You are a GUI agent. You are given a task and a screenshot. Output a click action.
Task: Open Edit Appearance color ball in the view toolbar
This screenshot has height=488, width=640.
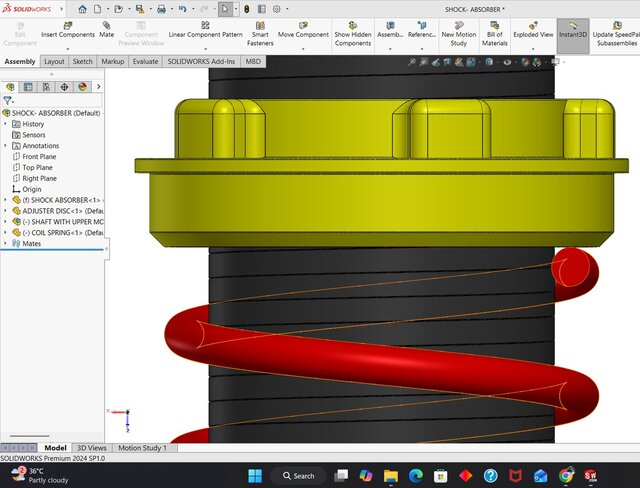click(x=525, y=62)
